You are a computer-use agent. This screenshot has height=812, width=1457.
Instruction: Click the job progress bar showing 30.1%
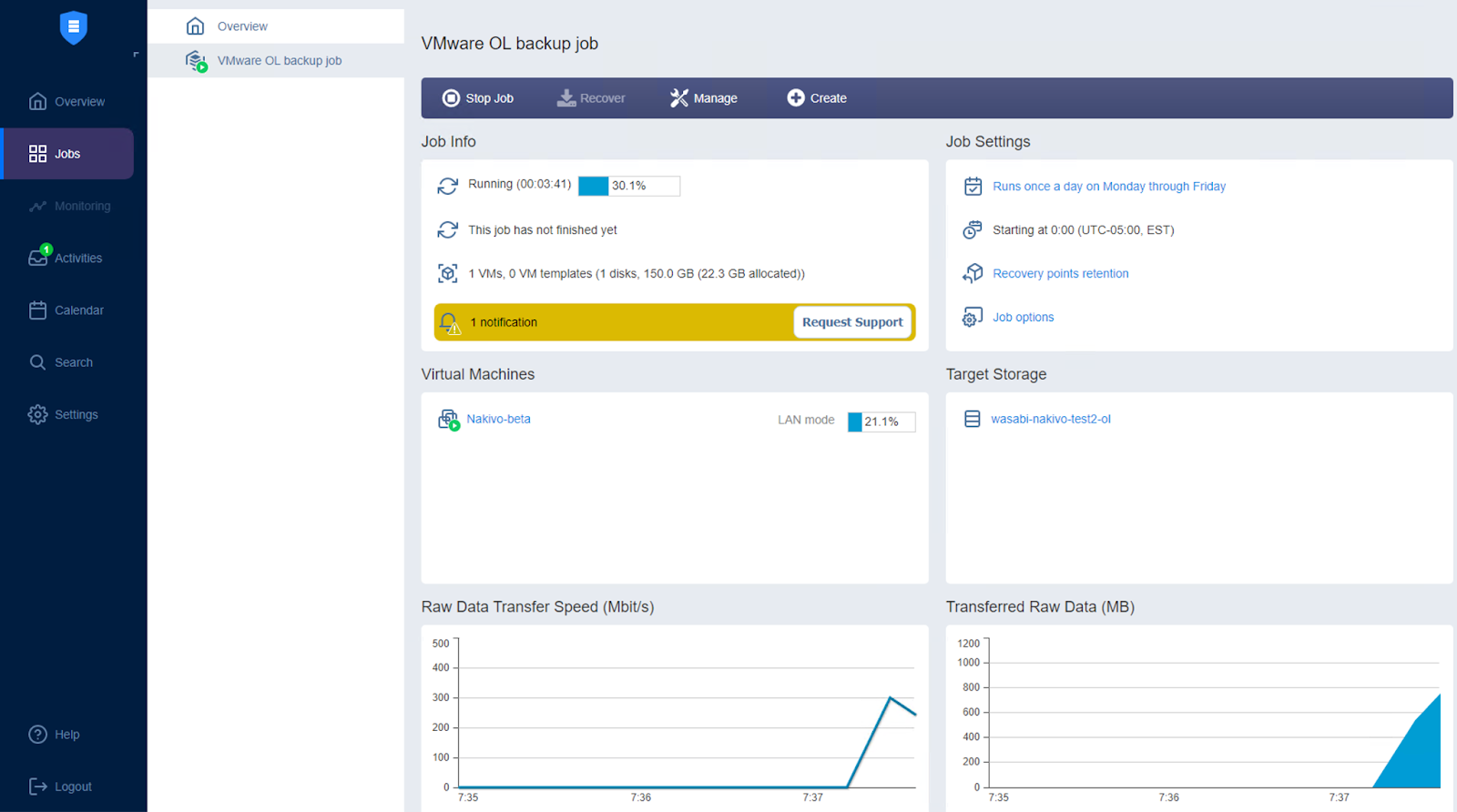click(x=629, y=186)
